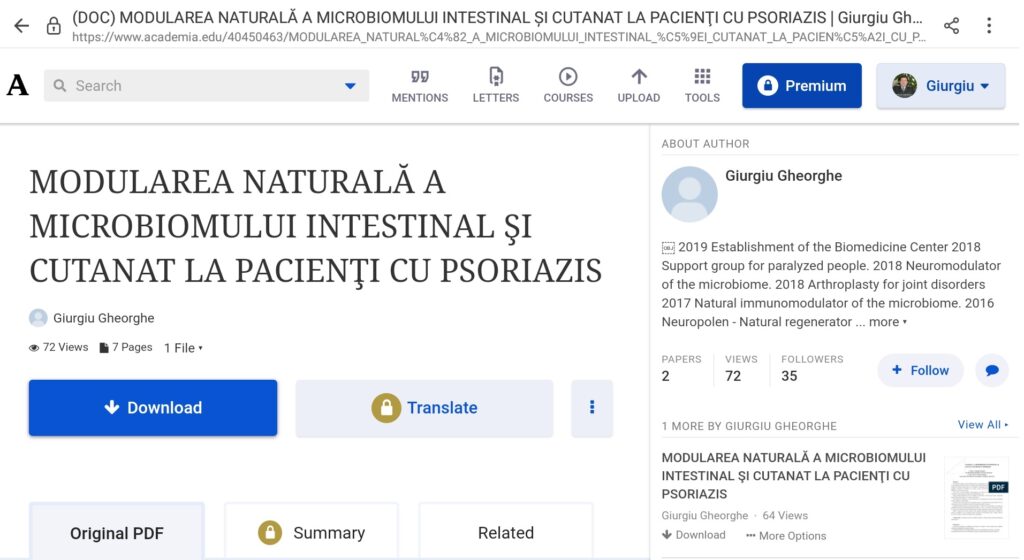Click the blue Download button
This screenshot has height=560, width=1024.
click(x=153, y=408)
